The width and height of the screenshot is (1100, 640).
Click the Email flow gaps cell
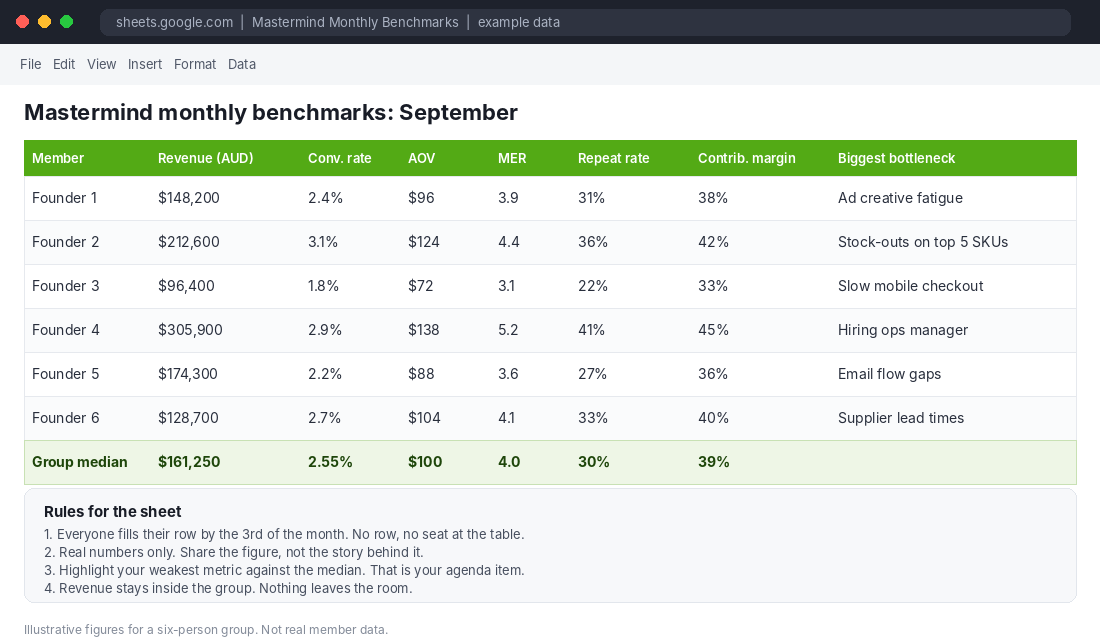(890, 374)
